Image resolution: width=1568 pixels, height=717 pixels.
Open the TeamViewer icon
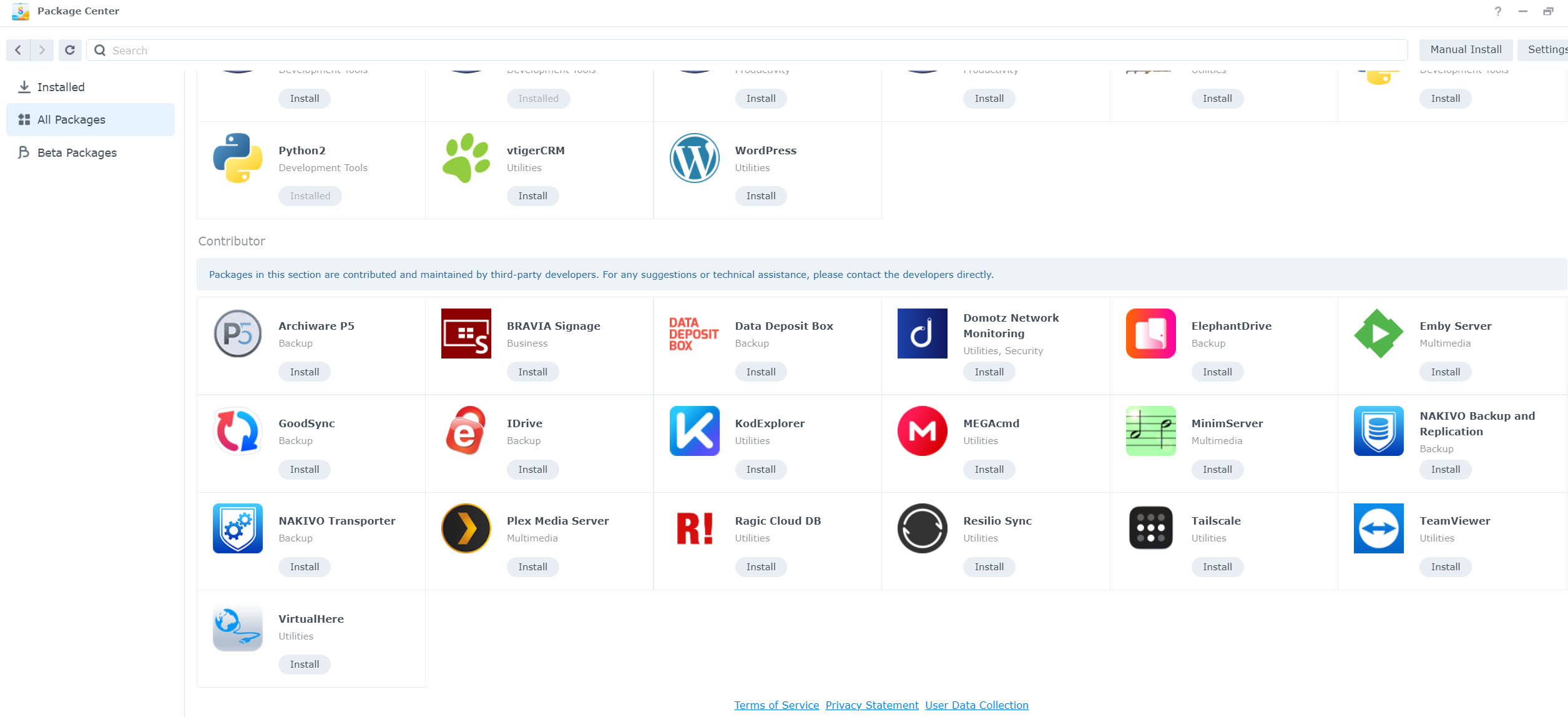coord(1378,528)
